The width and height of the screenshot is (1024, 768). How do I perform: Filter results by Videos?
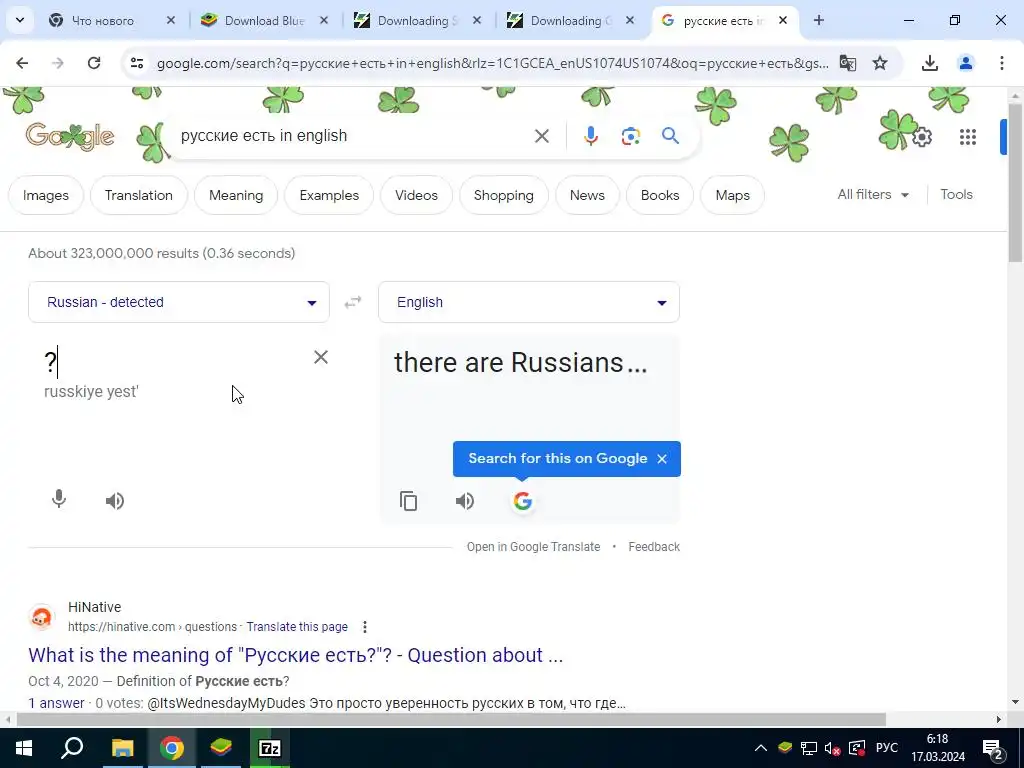tap(416, 195)
